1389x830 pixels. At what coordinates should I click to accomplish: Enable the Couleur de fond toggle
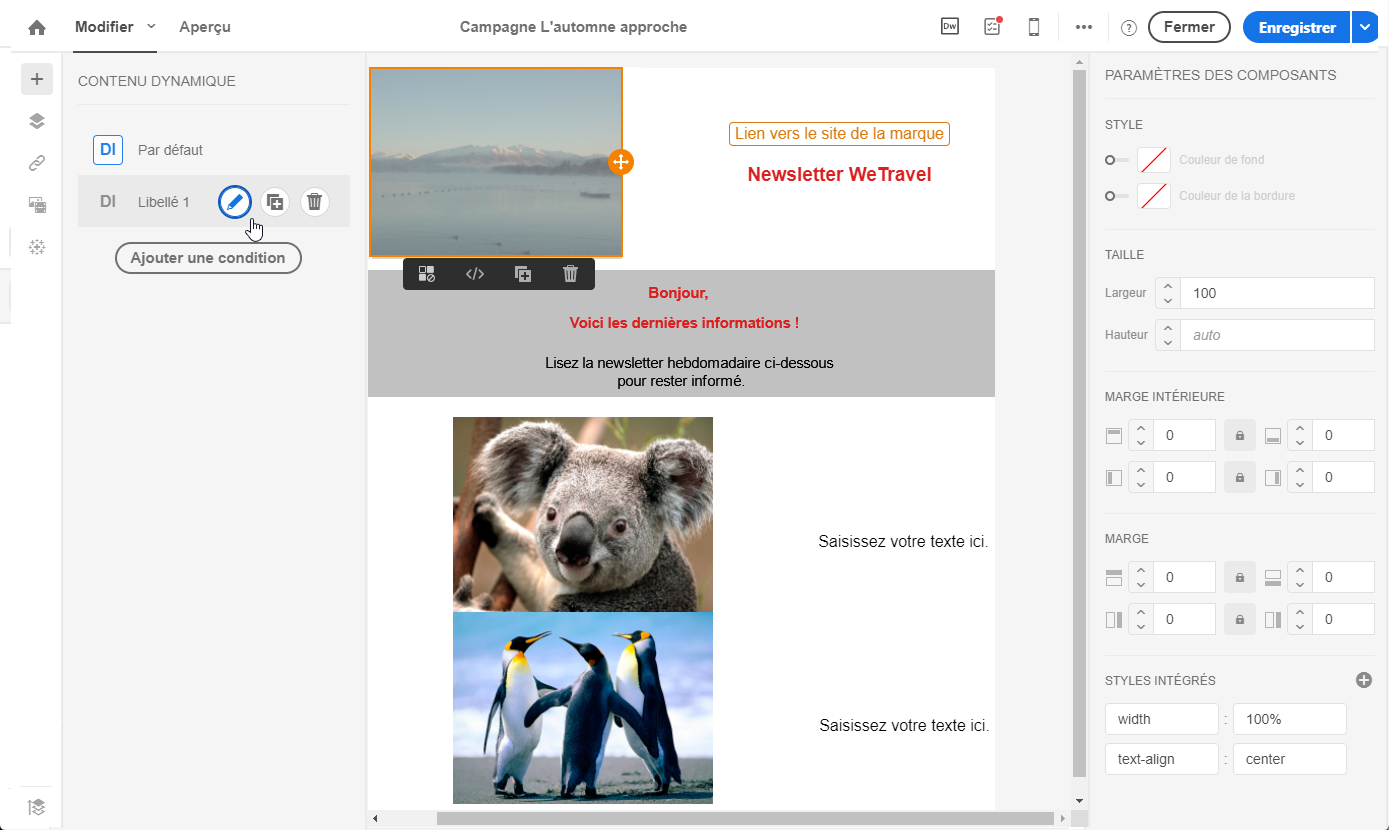point(1117,160)
